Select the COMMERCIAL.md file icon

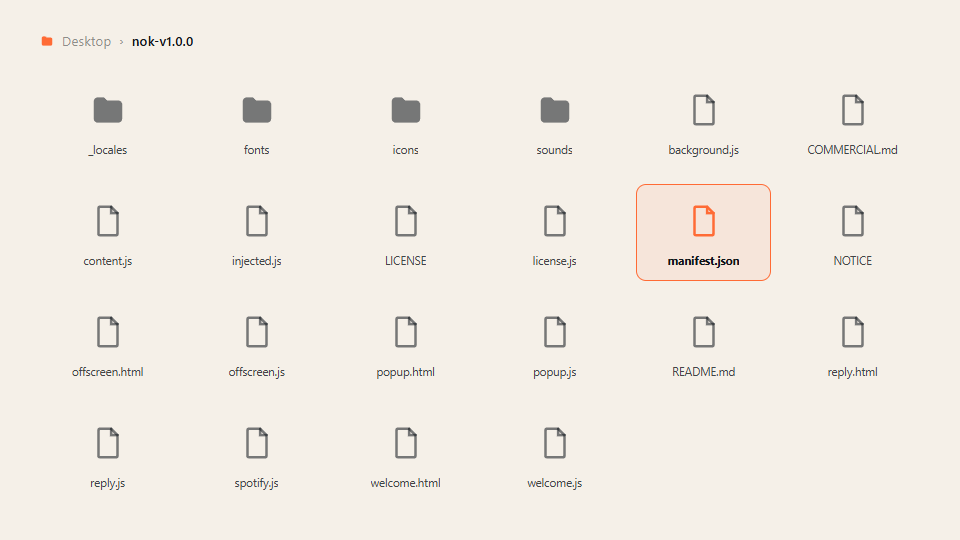853,110
